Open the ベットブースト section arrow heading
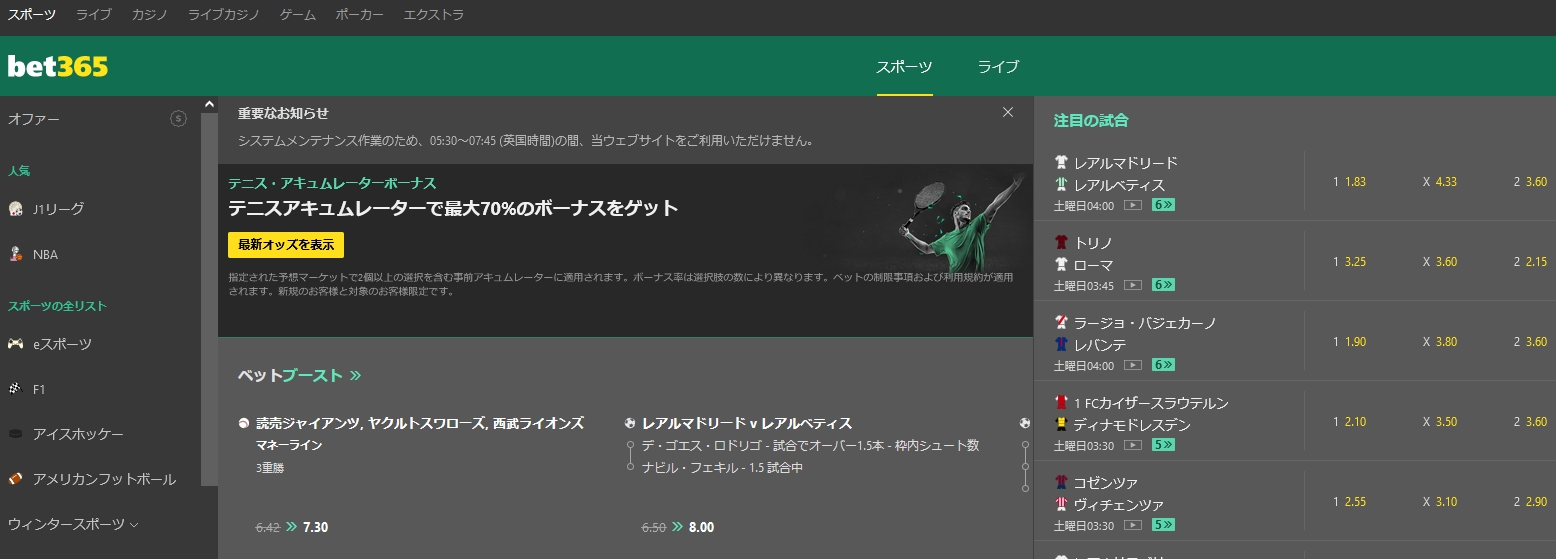Viewport: 1556px width, 559px height. pos(299,376)
